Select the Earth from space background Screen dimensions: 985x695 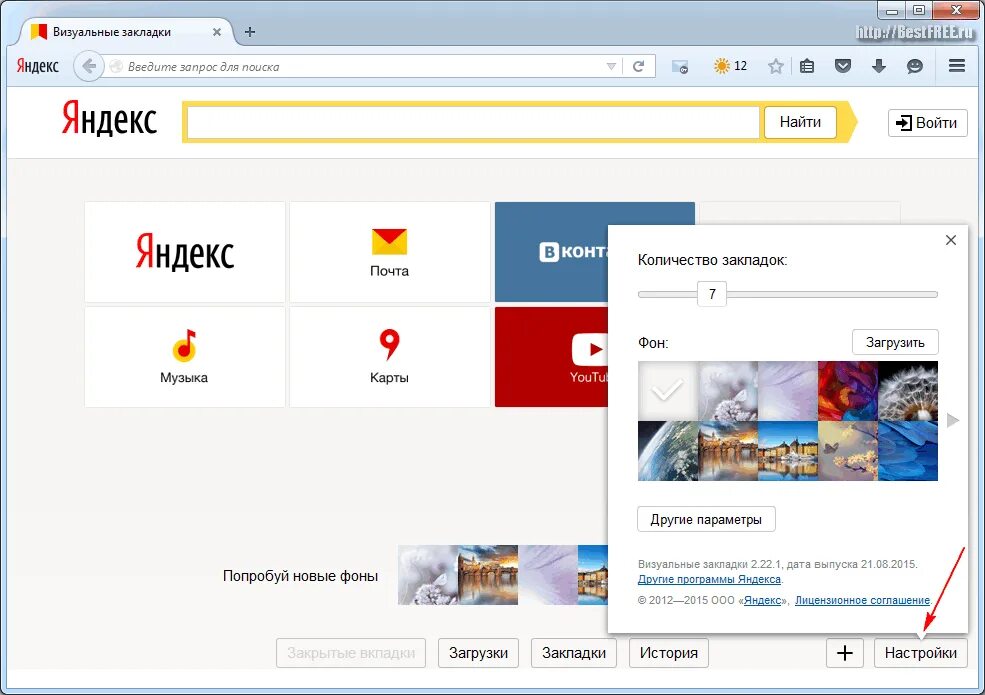(x=668, y=451)
